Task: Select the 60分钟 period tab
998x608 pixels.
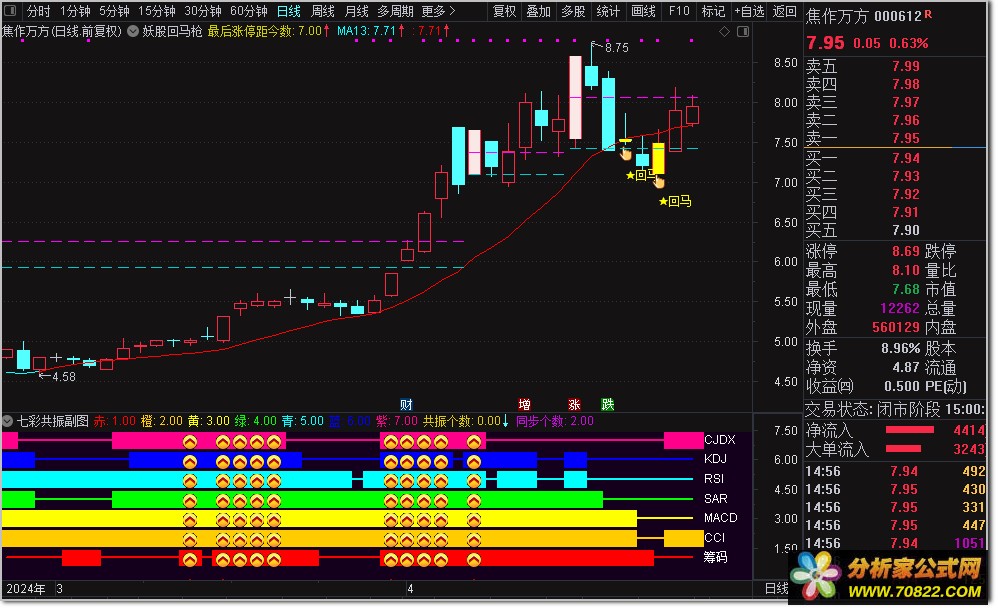Action: click(x=249, y=11)
